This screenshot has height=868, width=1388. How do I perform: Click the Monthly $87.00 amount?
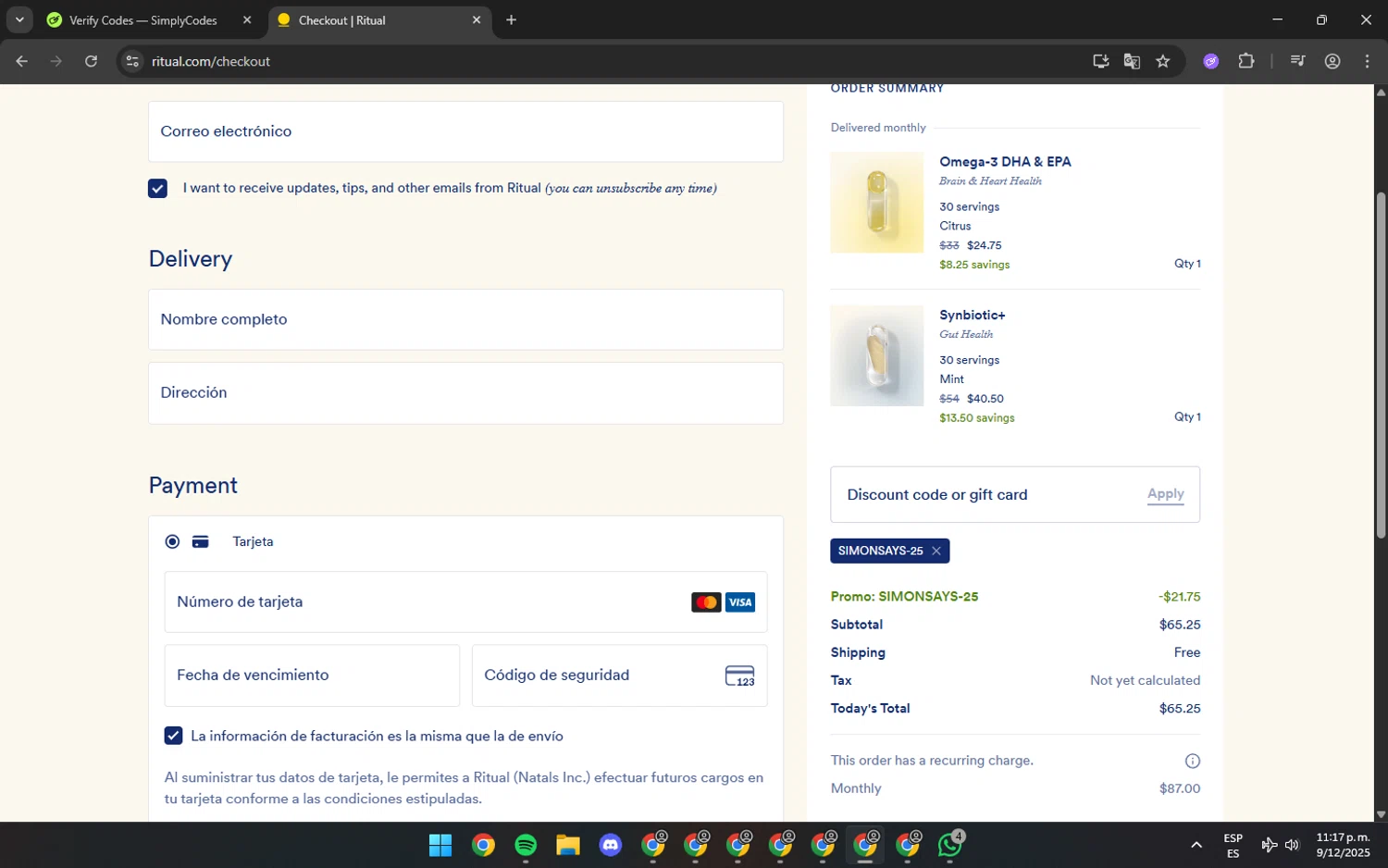click(1180, 788)
